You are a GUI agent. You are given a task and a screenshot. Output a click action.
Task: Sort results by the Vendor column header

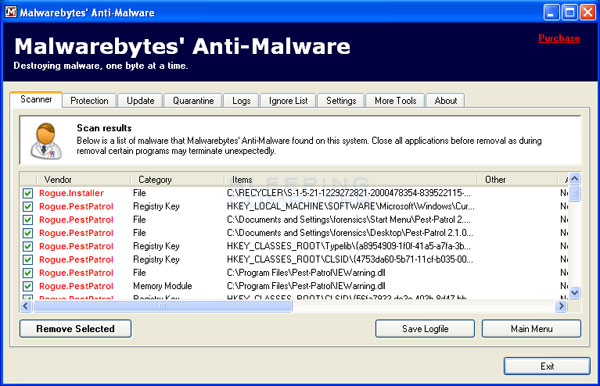point(83,179)
